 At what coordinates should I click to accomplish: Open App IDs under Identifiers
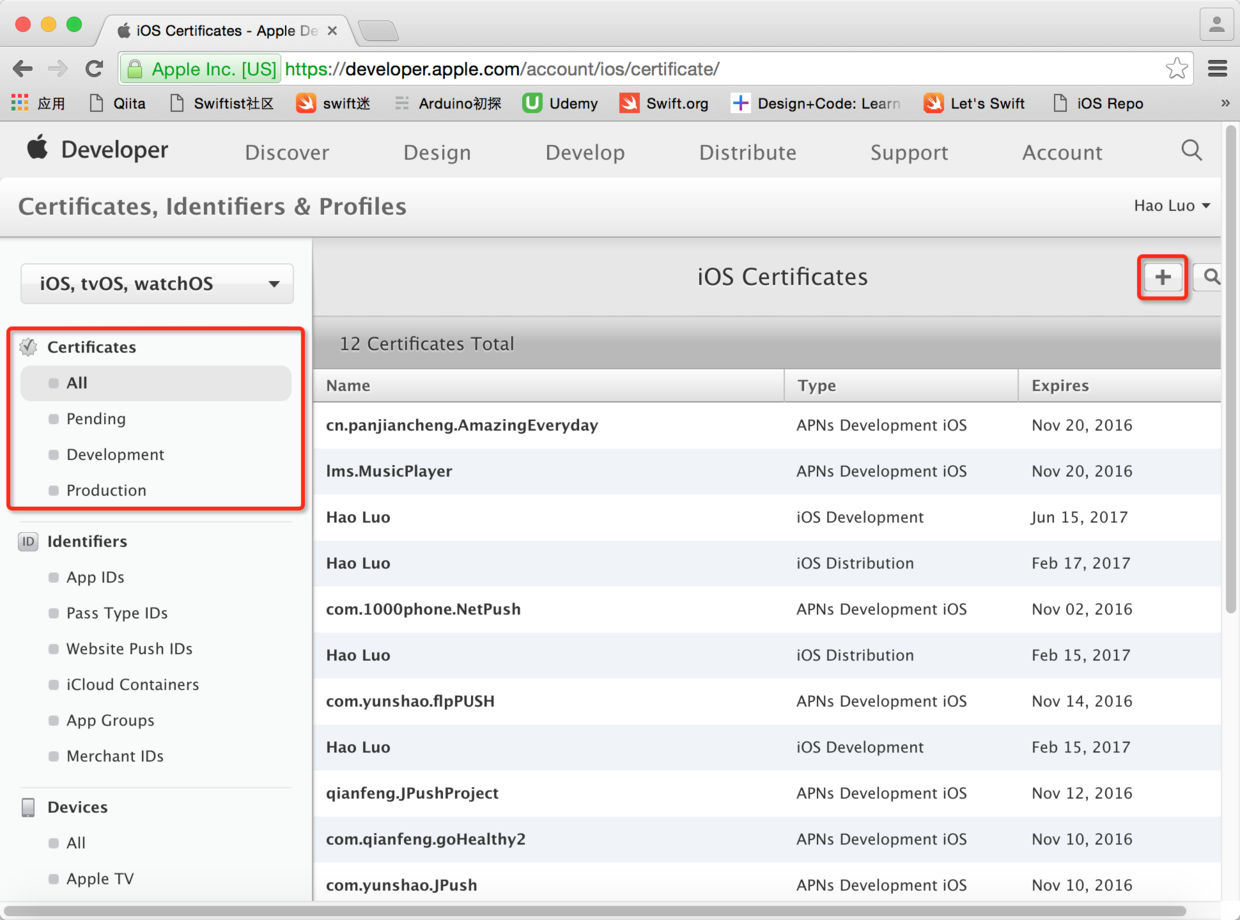tap(95, 578)
